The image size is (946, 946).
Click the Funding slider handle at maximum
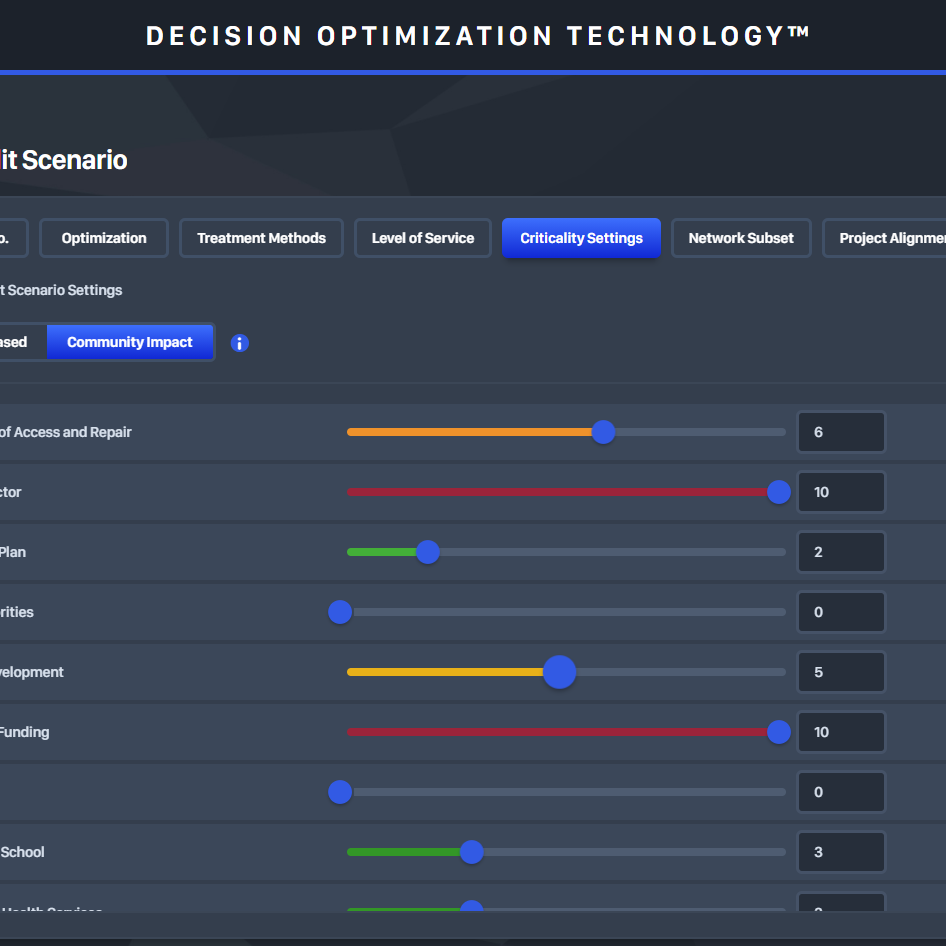tap(779, 732)
